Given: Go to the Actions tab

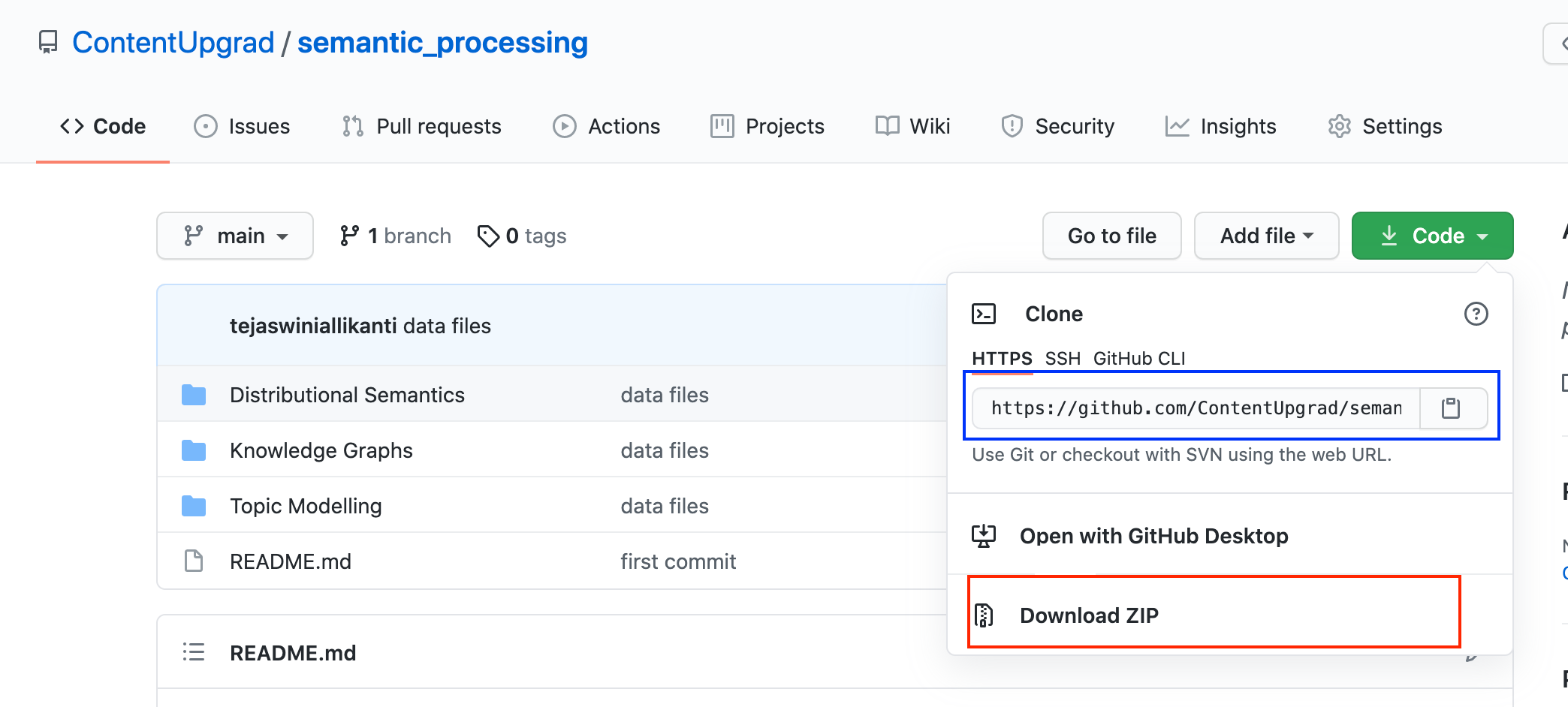Looking at the screenshot, I should pyautogui.click(x=607, y=126).
